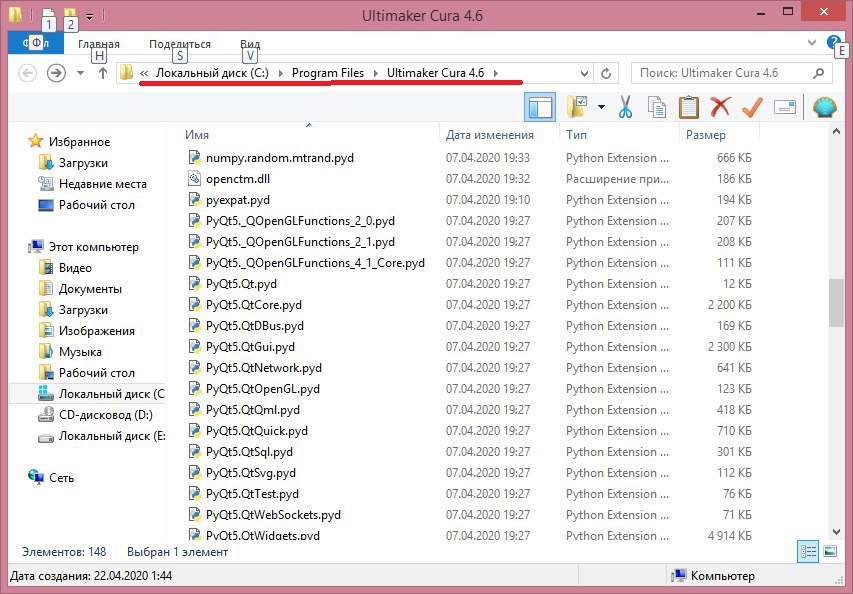853x594 pixels.
Task: Open Документы in the sidebar
Action: tap(90, 289)
